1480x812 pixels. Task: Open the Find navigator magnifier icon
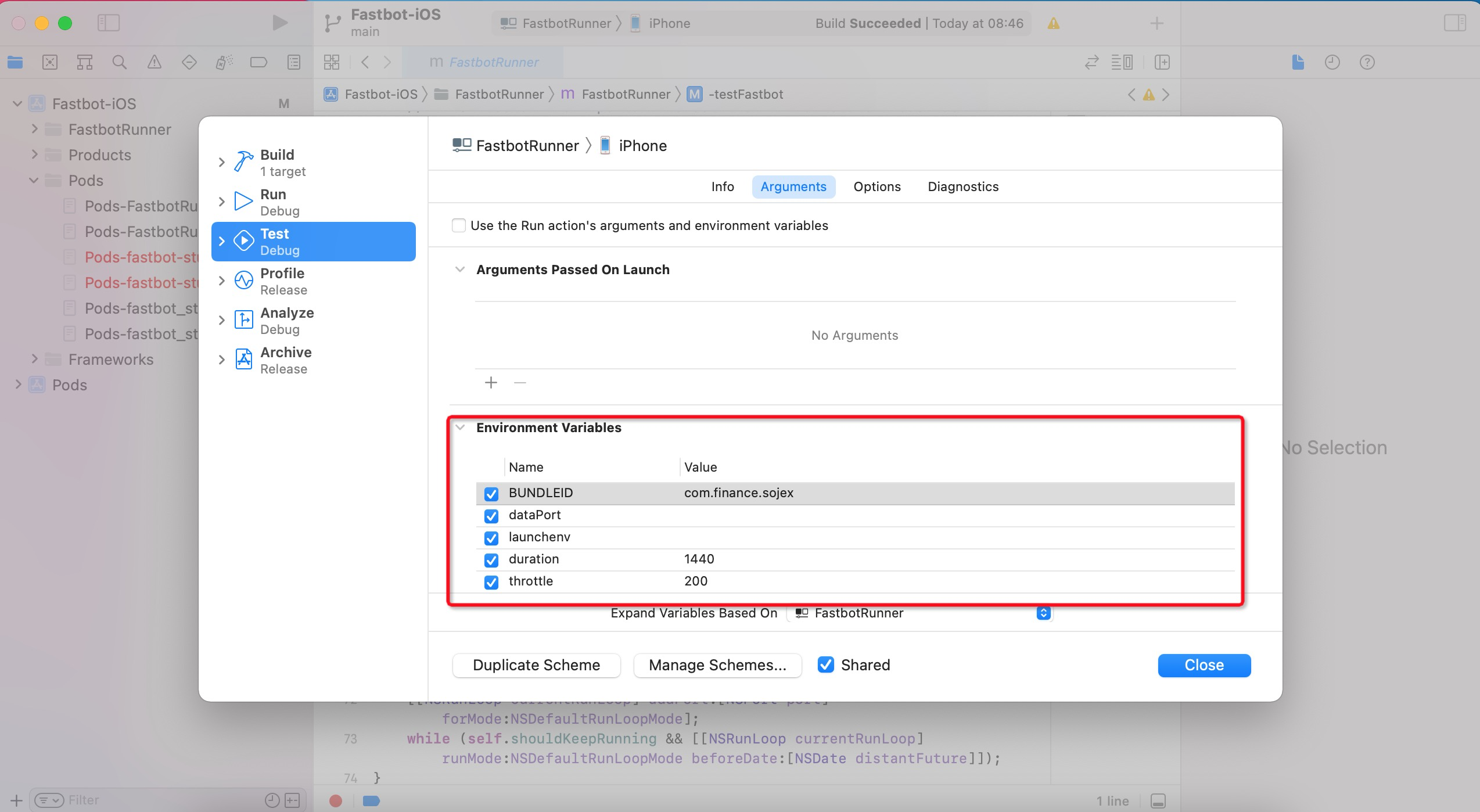tap(119, 62)
